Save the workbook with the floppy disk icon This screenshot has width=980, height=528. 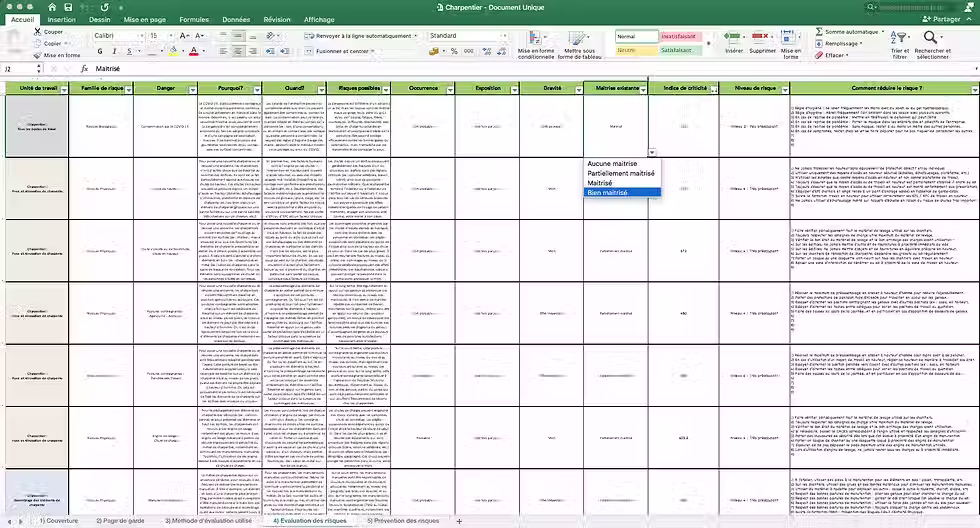click(x=68, y=7)
